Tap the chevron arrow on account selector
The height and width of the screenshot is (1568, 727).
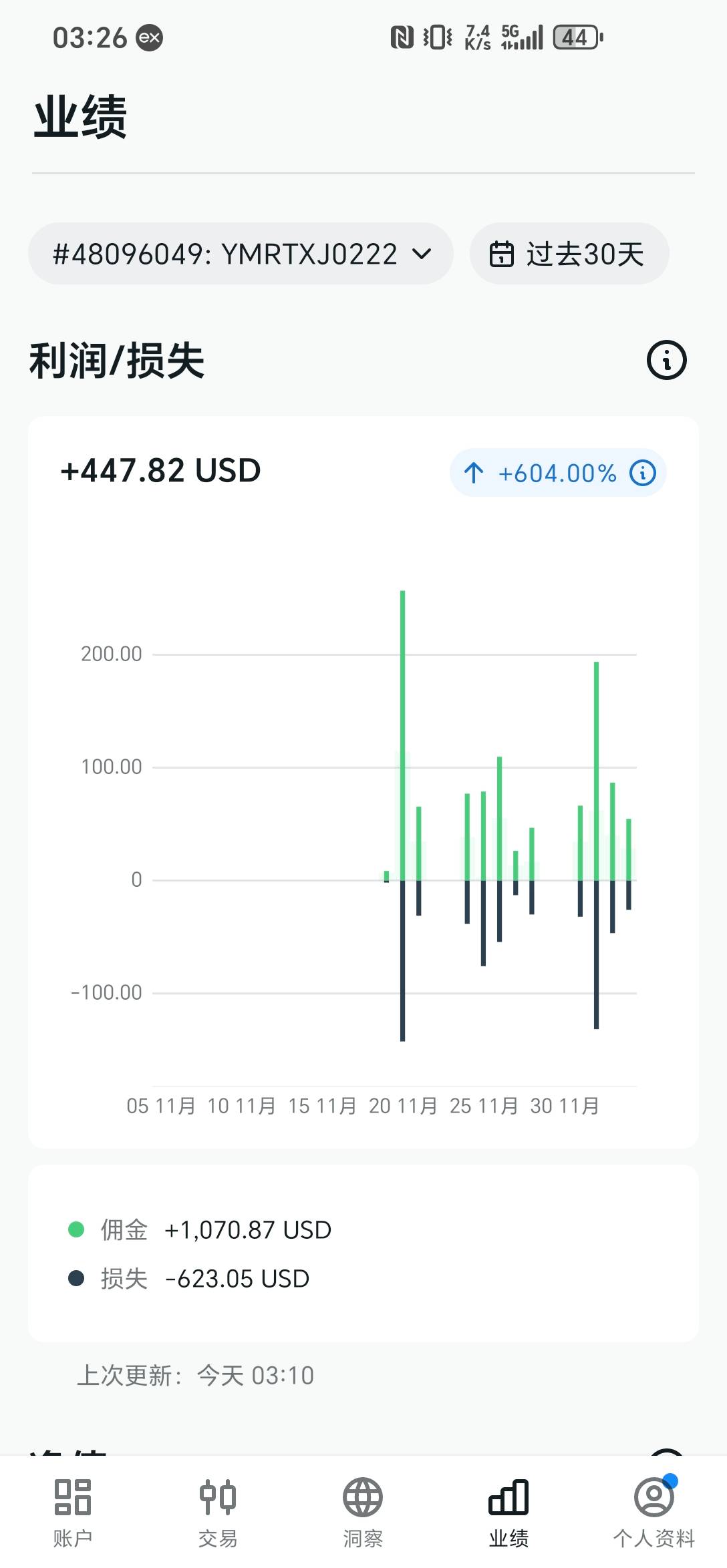tap(422, 254)
